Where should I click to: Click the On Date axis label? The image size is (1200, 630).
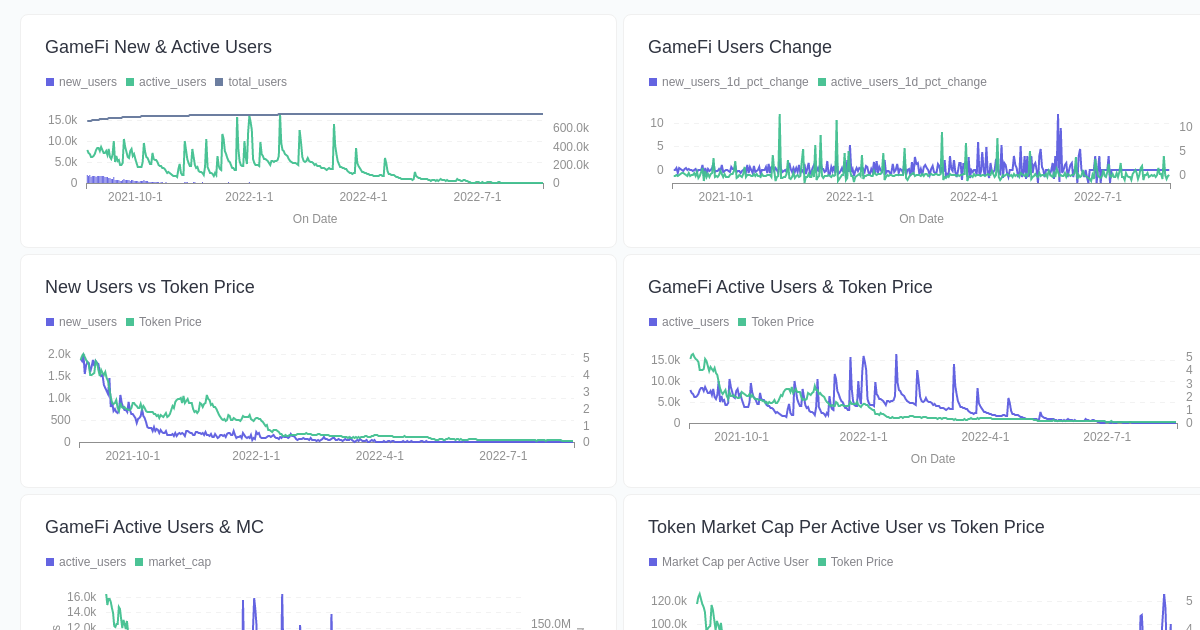click(x=315, y=219)
